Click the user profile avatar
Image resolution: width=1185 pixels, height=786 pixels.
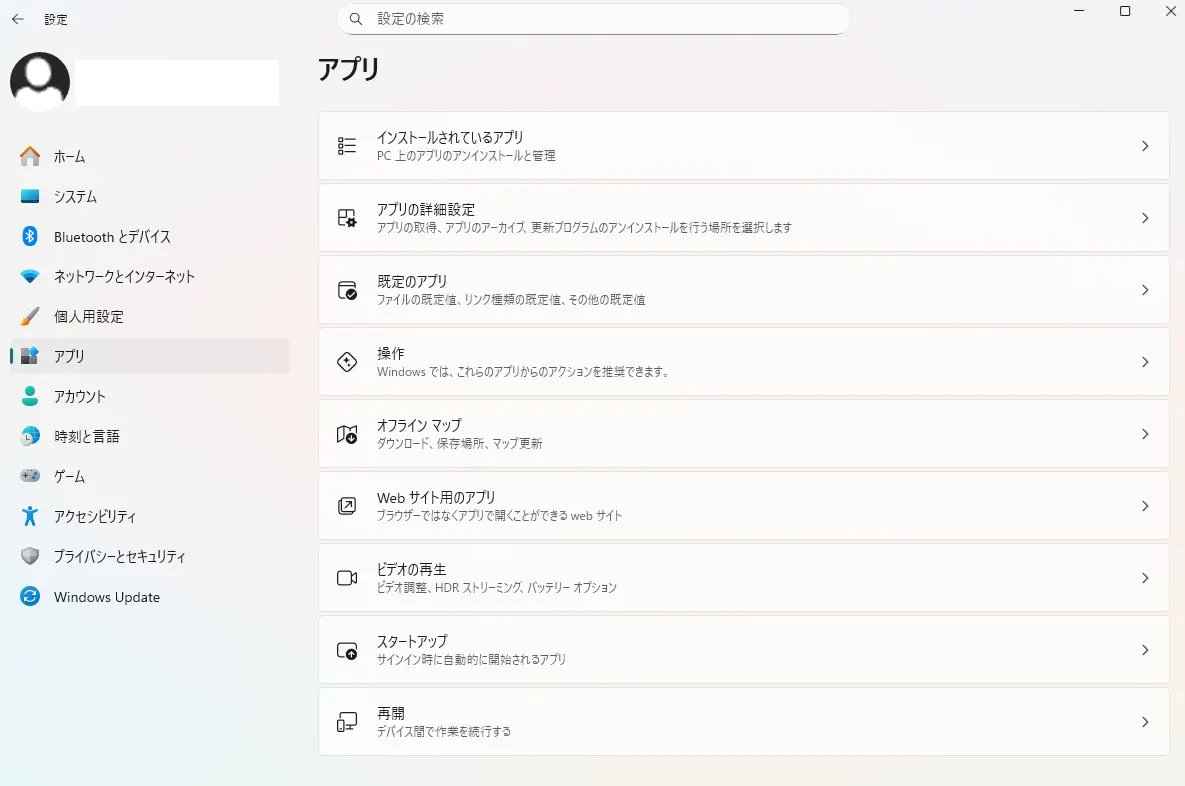tap(40, 82)
